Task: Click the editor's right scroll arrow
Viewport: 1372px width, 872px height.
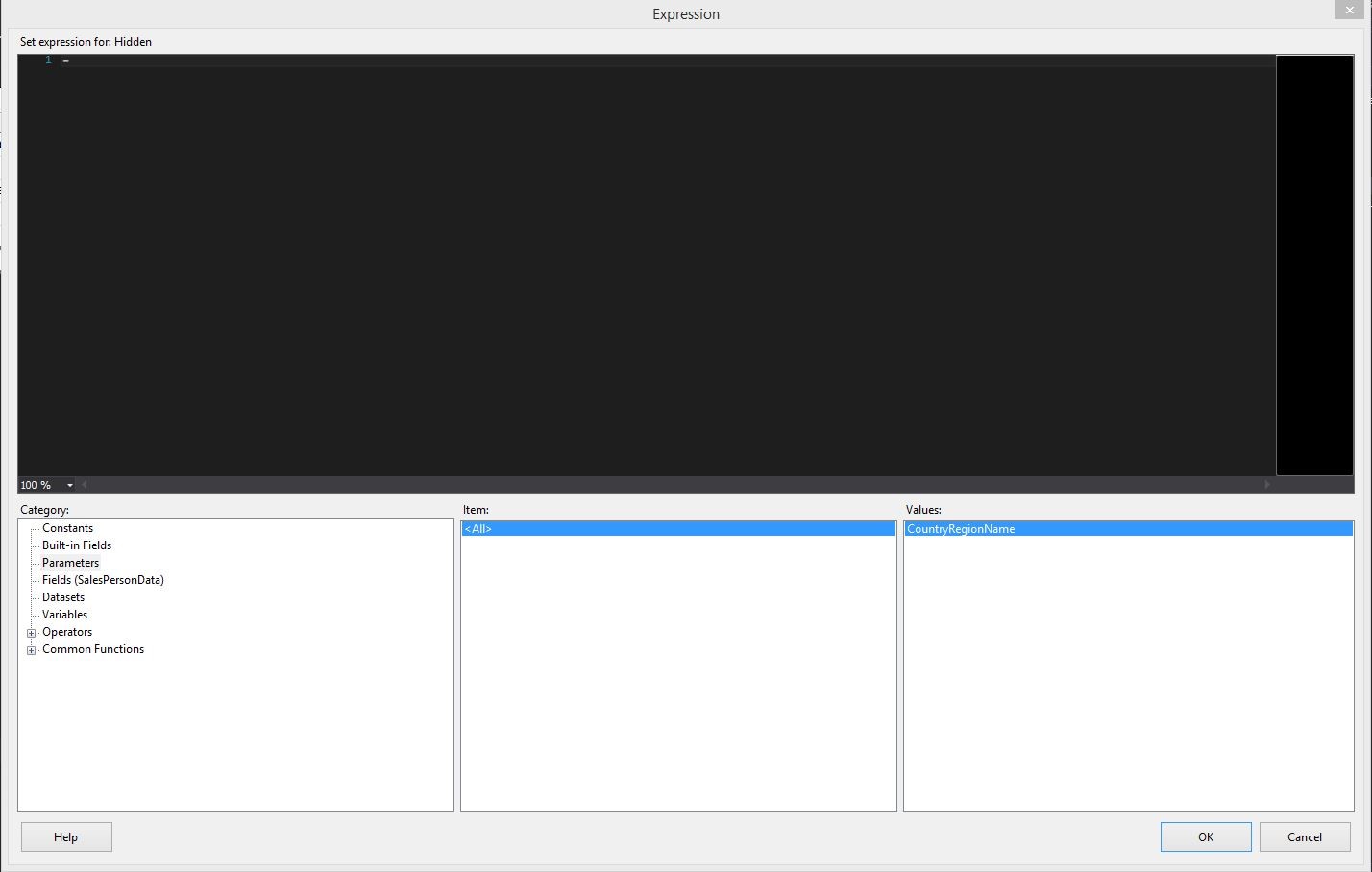Action: point(1267,485)
